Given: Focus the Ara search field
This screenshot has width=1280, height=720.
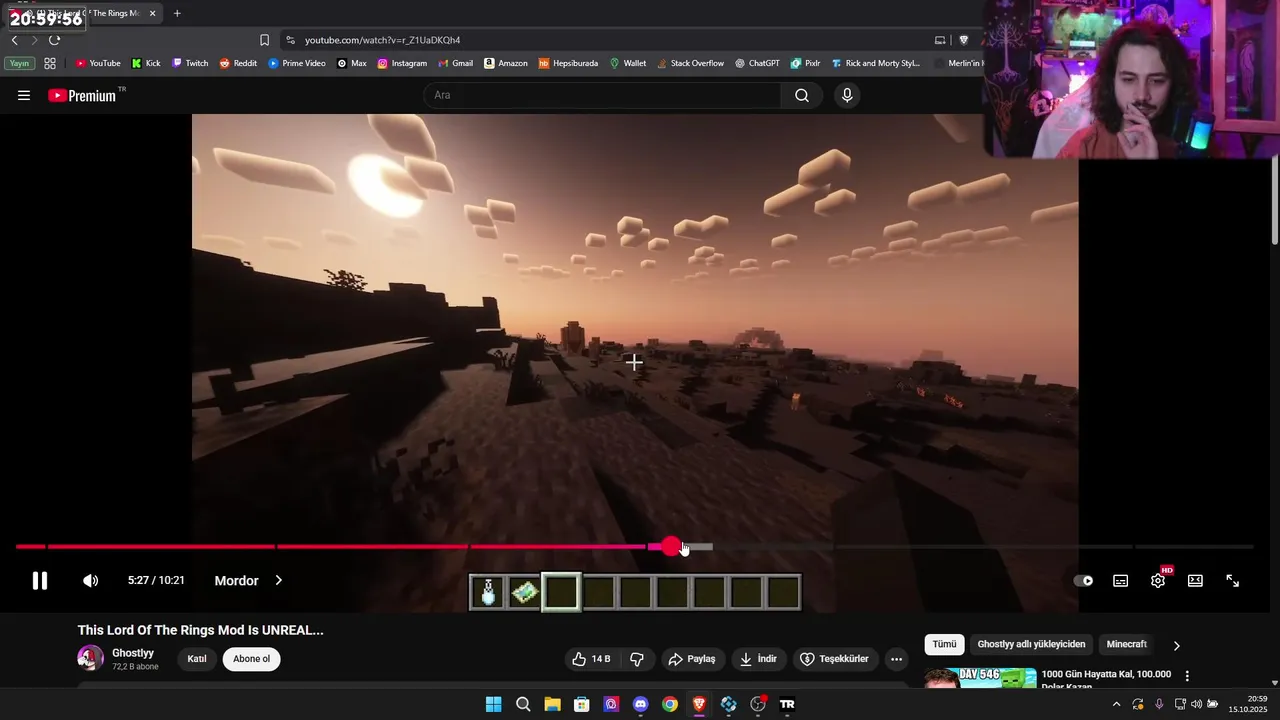Looking at the screenshot, I should coord(602,95).
